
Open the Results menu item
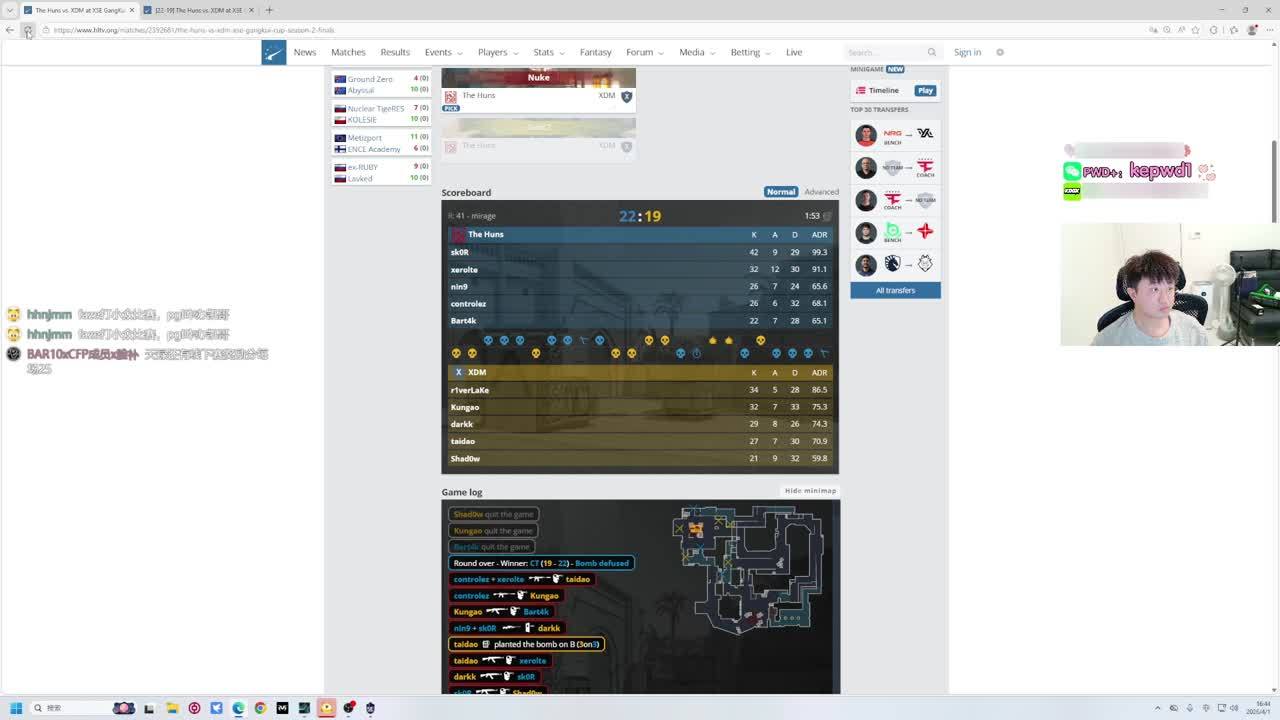pyautogui.click(x=395, y=52)
